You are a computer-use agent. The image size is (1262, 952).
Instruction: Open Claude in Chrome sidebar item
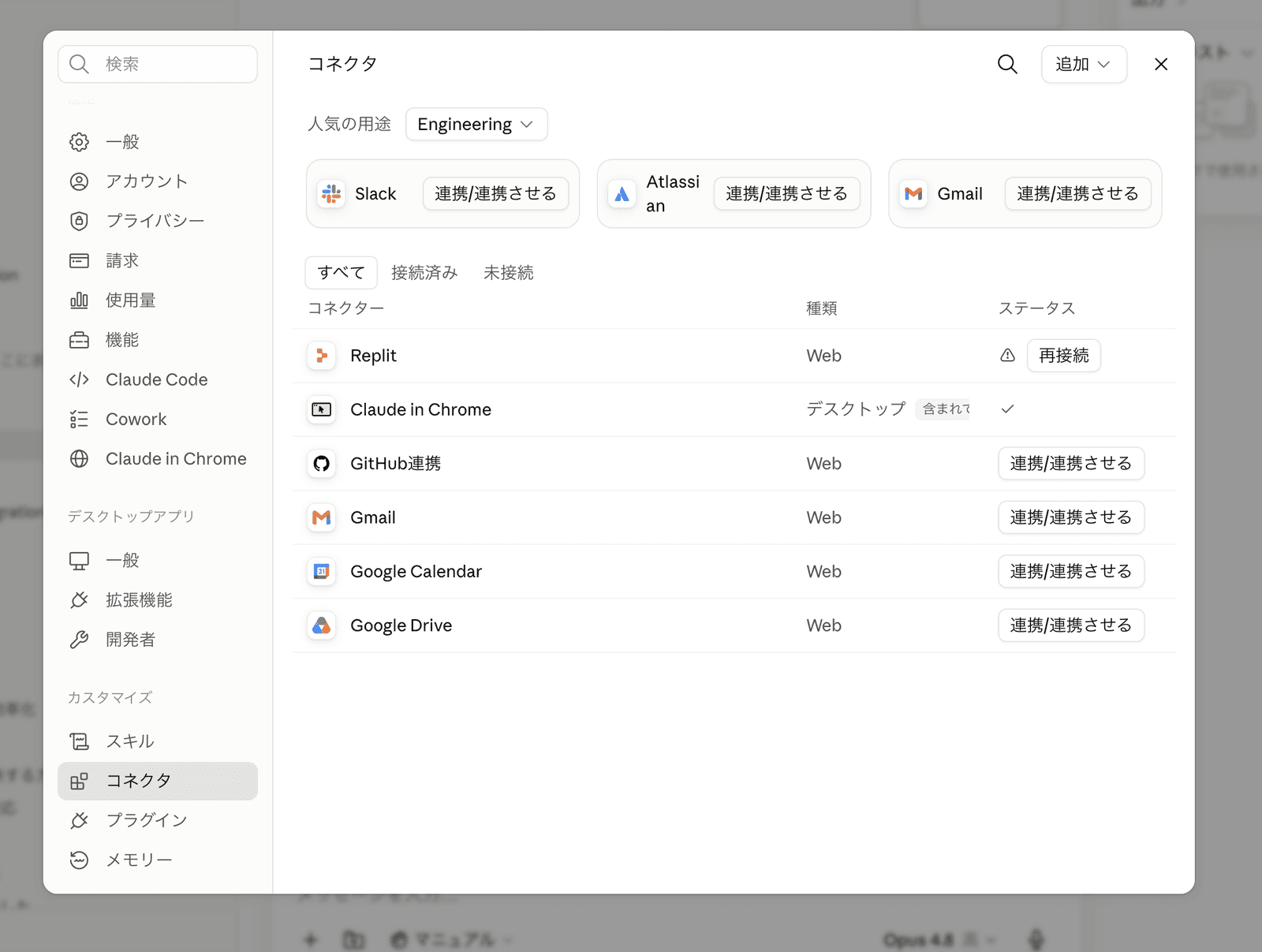click(x=158, y=458)
